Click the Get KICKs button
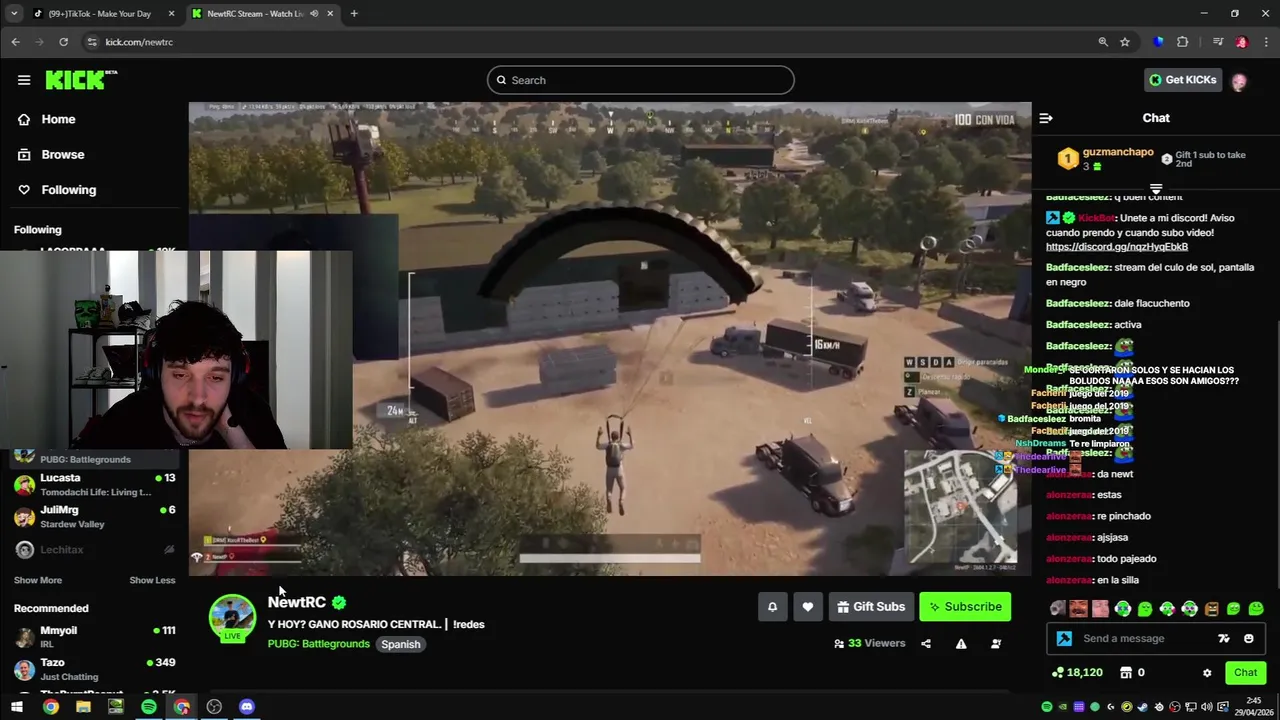 point(1183,80)
